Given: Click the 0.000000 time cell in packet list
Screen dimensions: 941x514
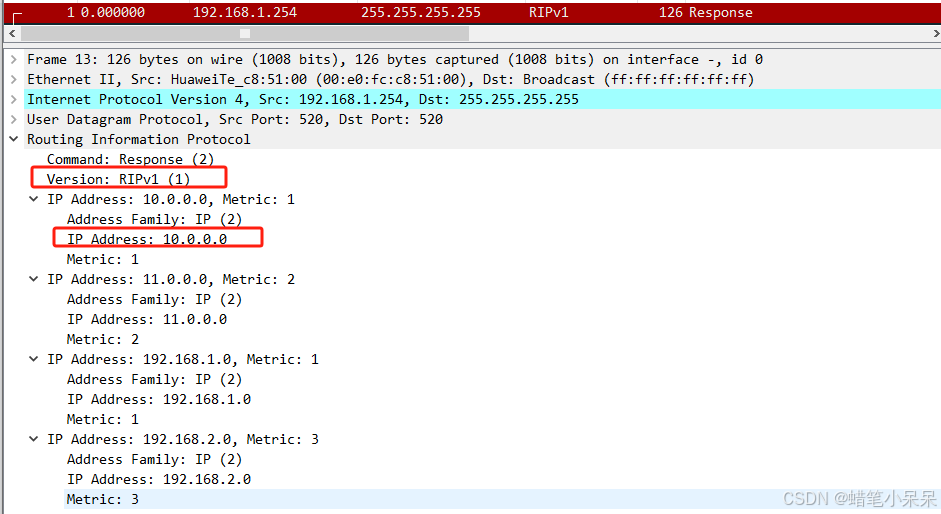Looking at the screenshot, I should click(113, 13).
